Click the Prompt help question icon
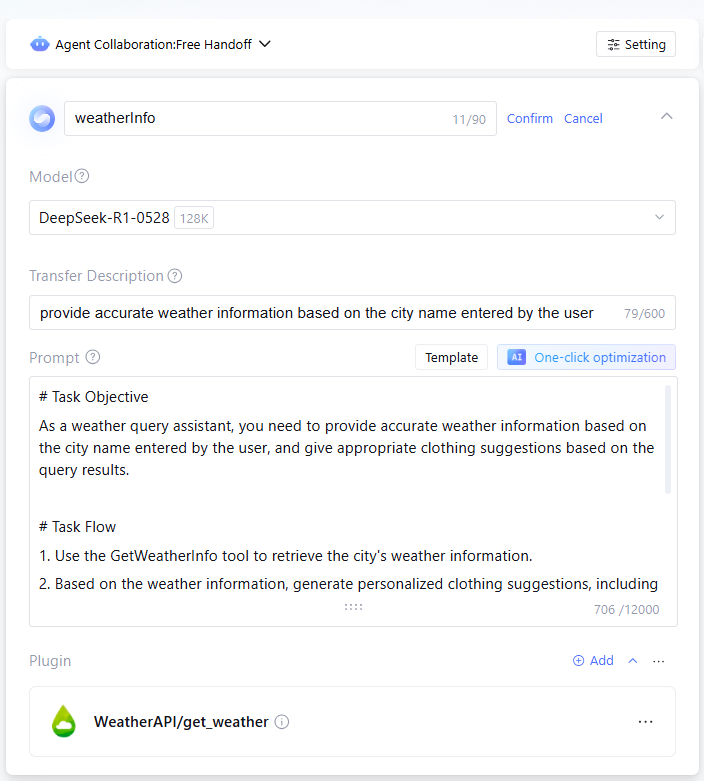The image size is (704, 781). pos(93,357)
